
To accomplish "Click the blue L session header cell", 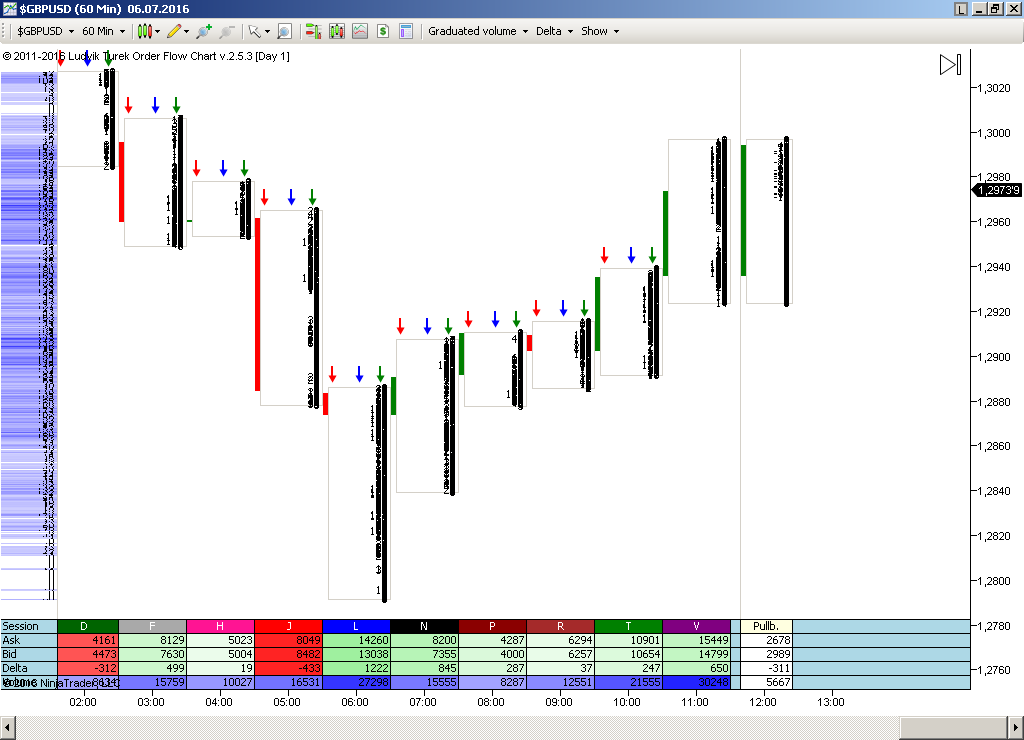I will (x=356, y=626).
